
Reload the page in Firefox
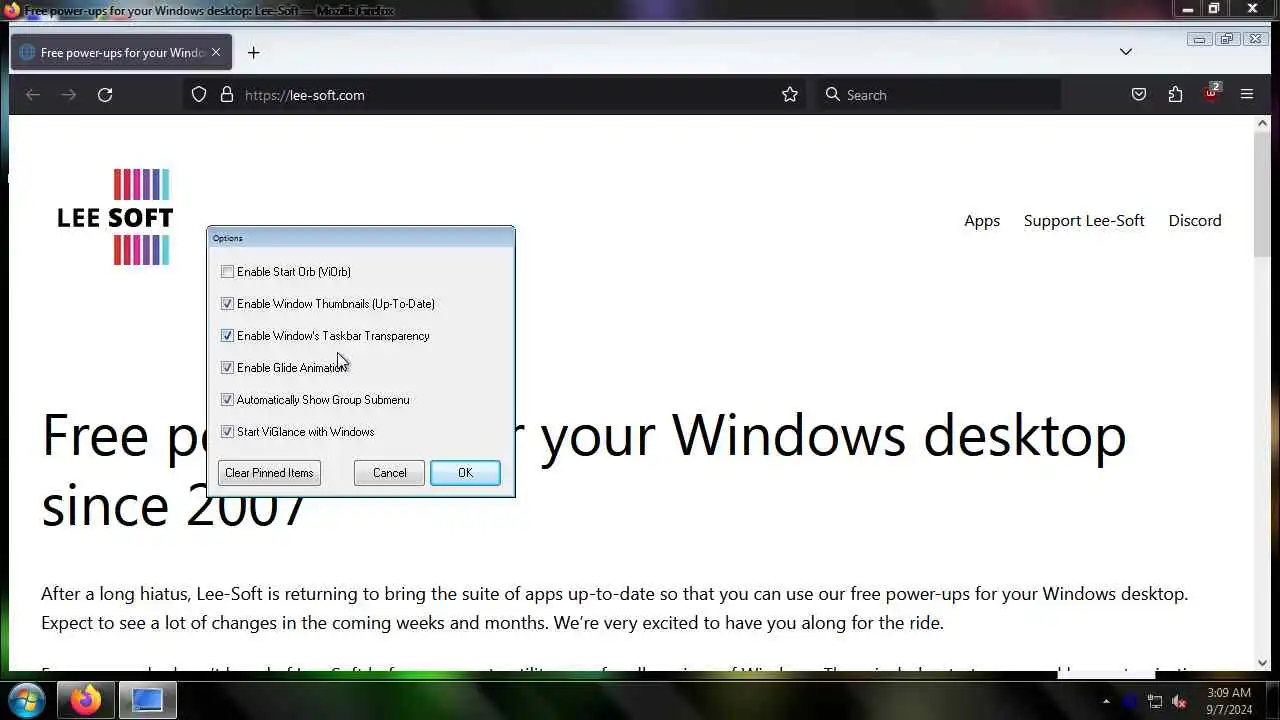[x=105, y=95]
